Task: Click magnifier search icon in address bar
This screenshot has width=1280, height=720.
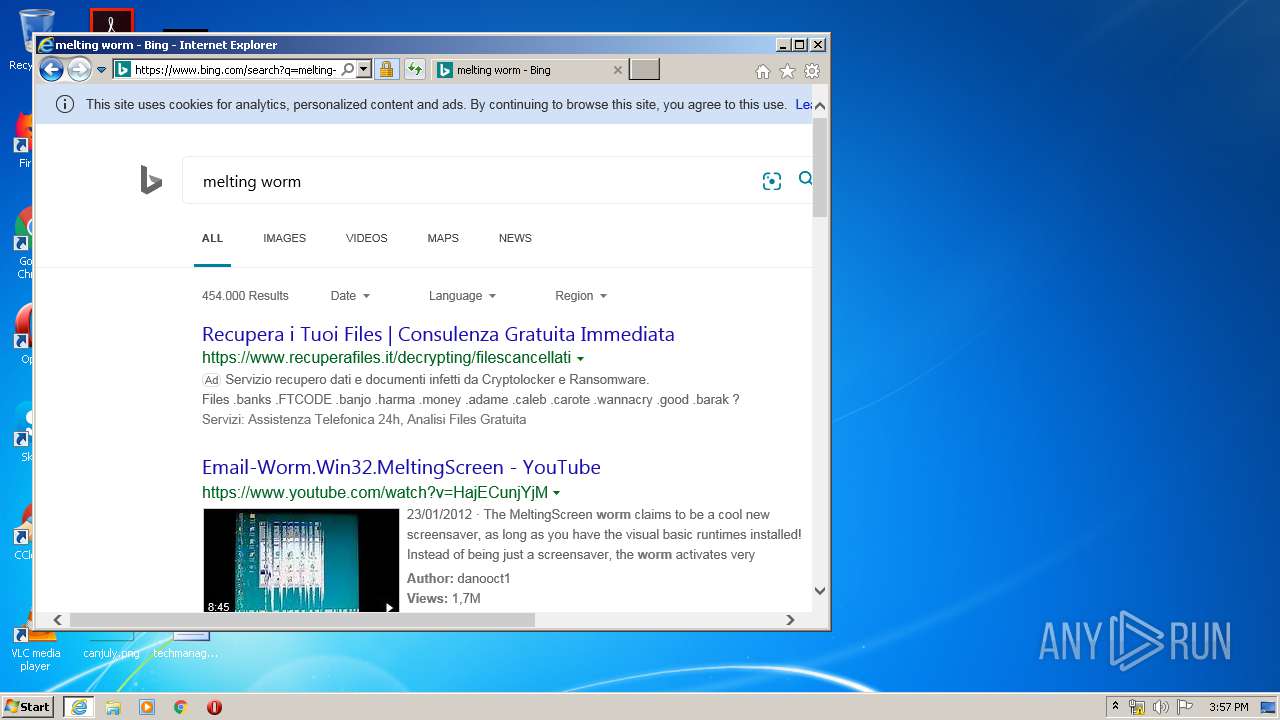Action: point(347,70)
